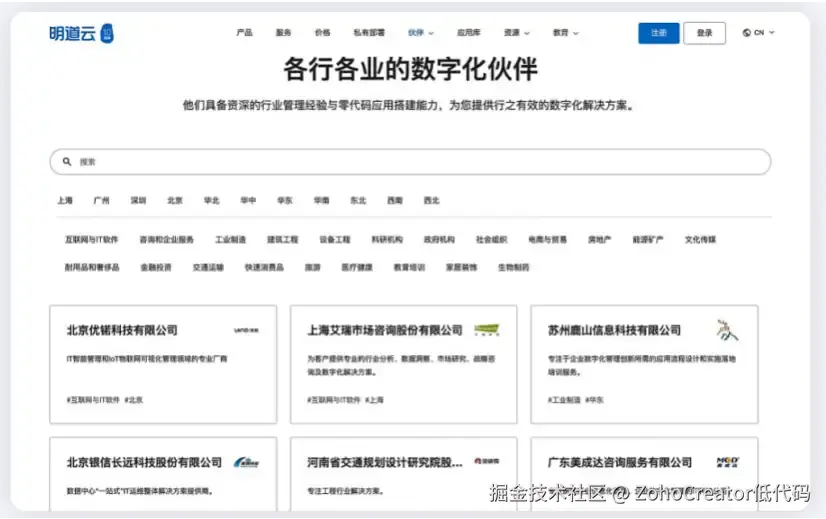The height and width of the screenshot is (519, 826).
Task: Open 私有部署 in the top navigation
Action: [369, 33]
